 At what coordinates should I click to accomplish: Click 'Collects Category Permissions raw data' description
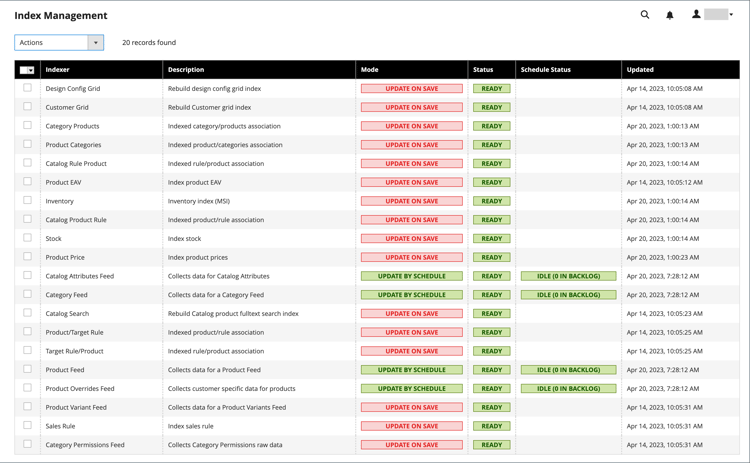point(225,445)
